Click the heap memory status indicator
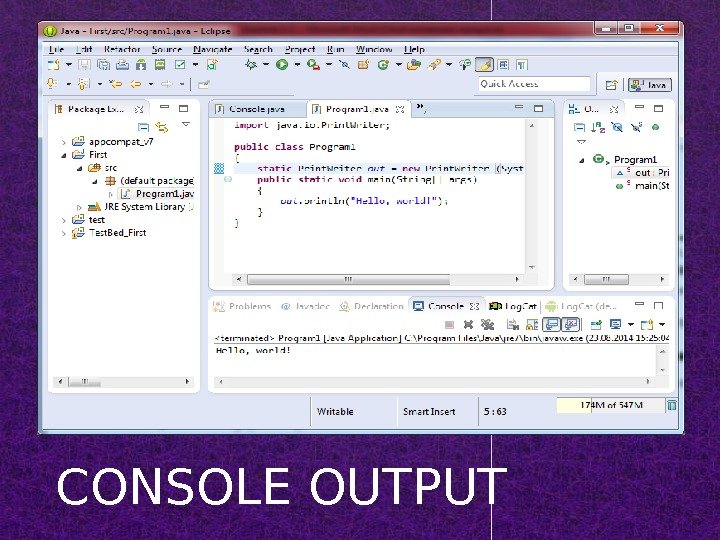Image resolution: width=720 pixels, height=540 pixels. (611, 405)
